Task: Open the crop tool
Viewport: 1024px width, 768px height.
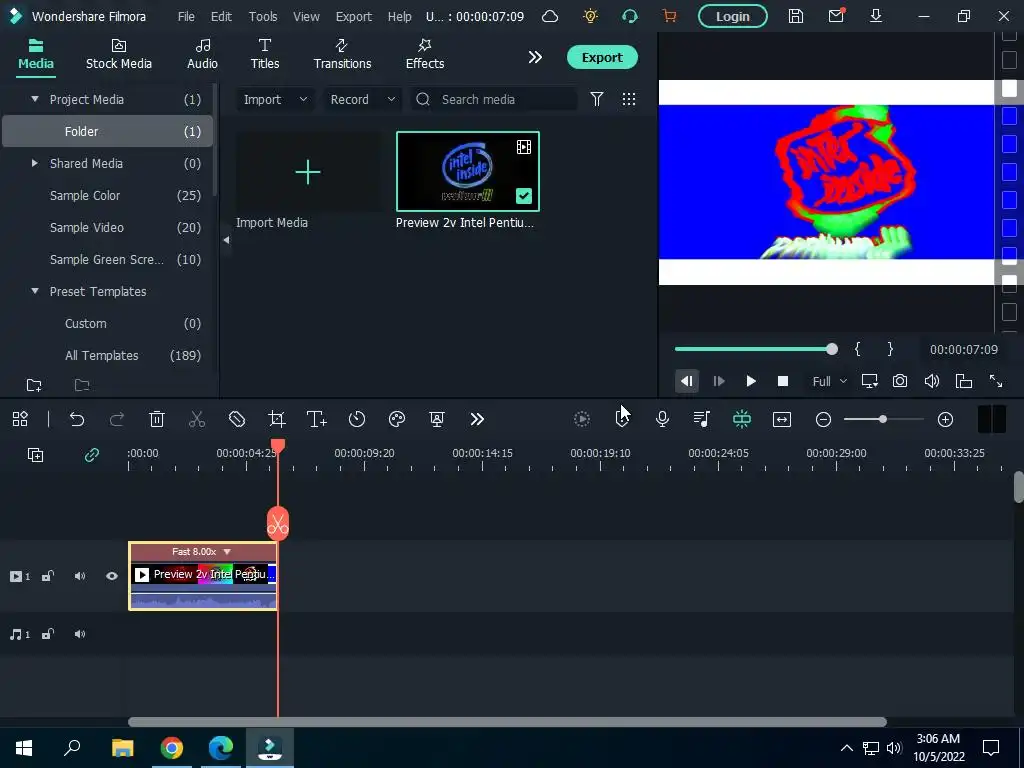Action: (x=277, y=419)
